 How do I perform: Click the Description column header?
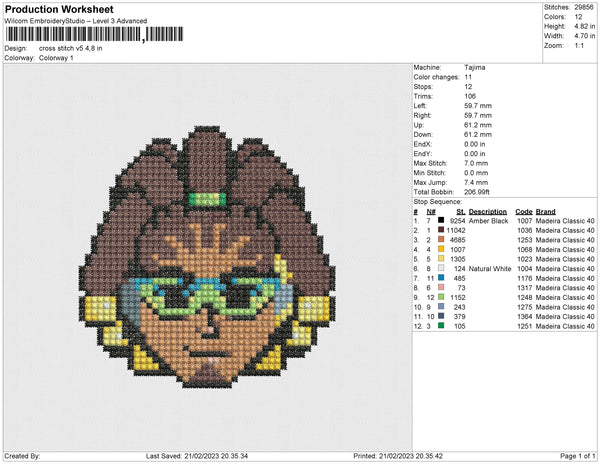click(x=488, y=212)
